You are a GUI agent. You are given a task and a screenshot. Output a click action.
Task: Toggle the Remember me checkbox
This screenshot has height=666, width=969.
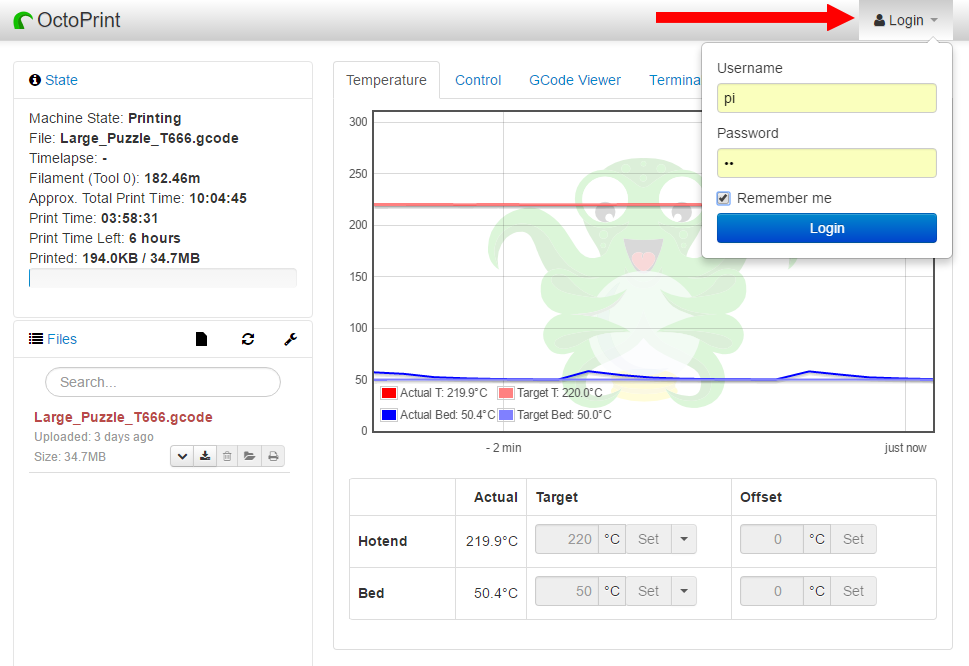[x=724, y=198]
